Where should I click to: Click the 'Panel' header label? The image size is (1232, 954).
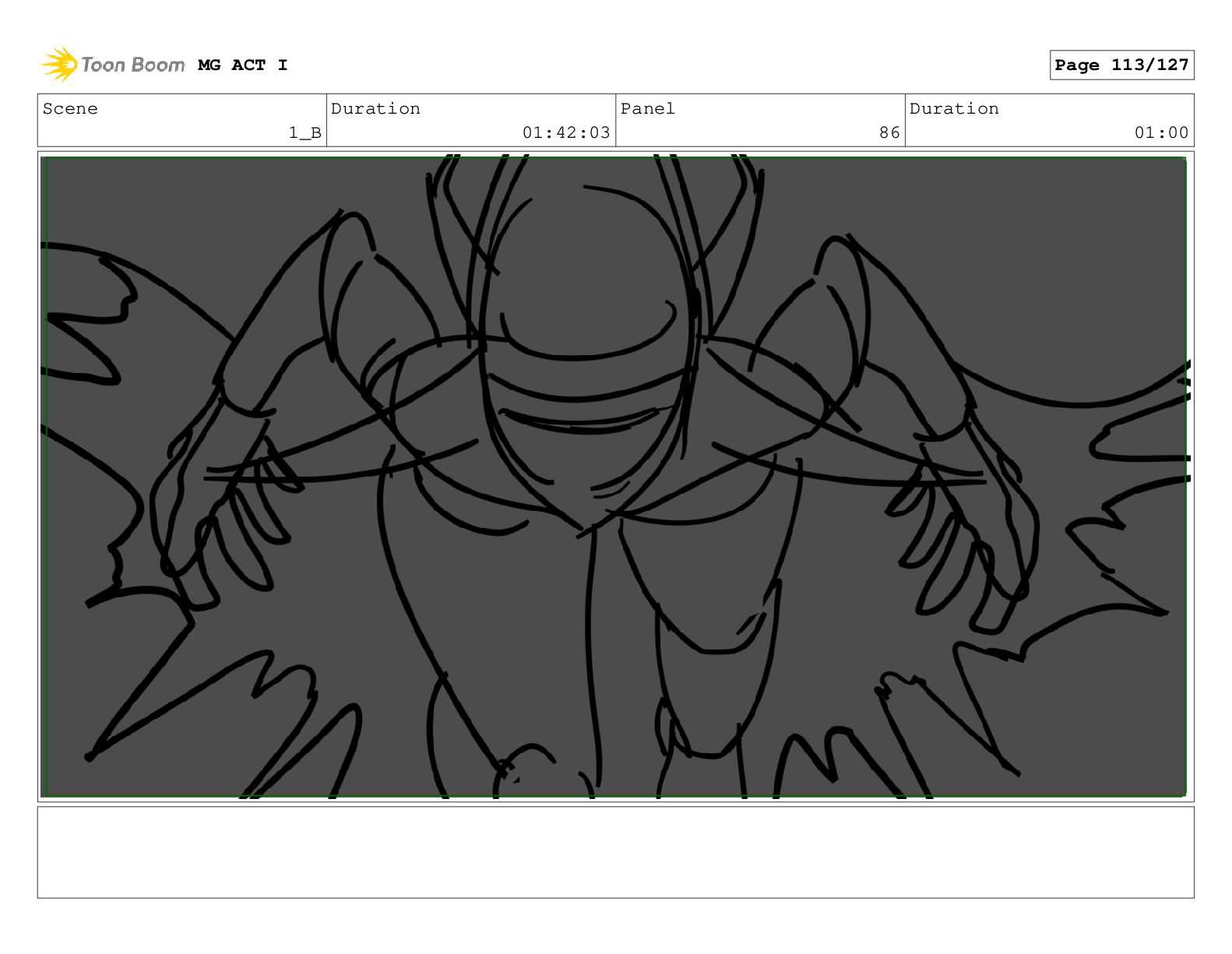click(x=648, y=109)
